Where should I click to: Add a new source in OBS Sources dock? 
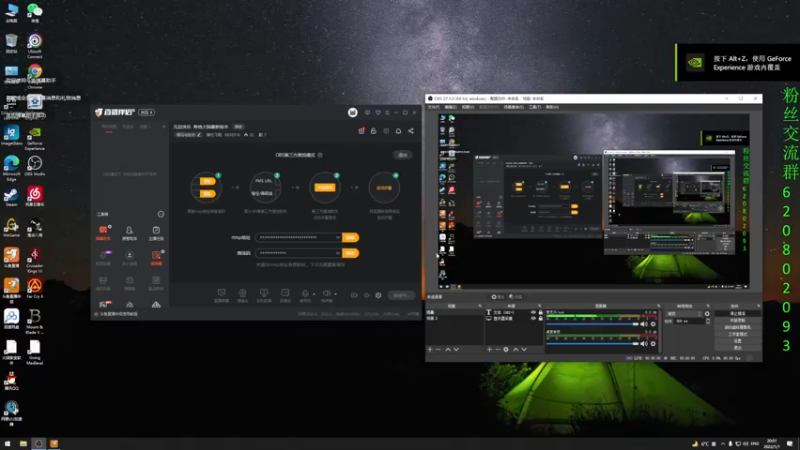tap(489, 349)
